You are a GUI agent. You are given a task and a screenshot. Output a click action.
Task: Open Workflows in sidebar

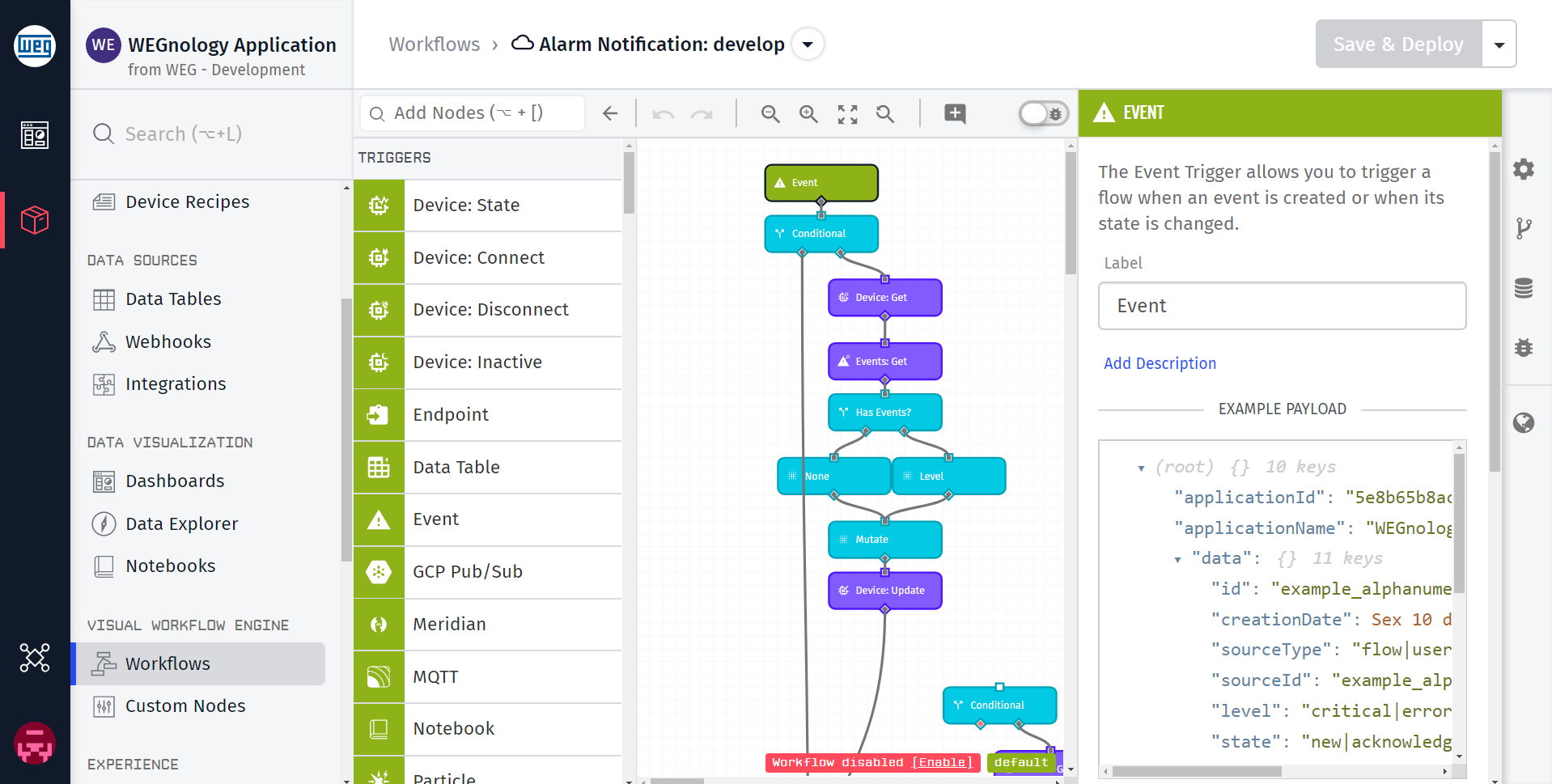pos(198,664)
